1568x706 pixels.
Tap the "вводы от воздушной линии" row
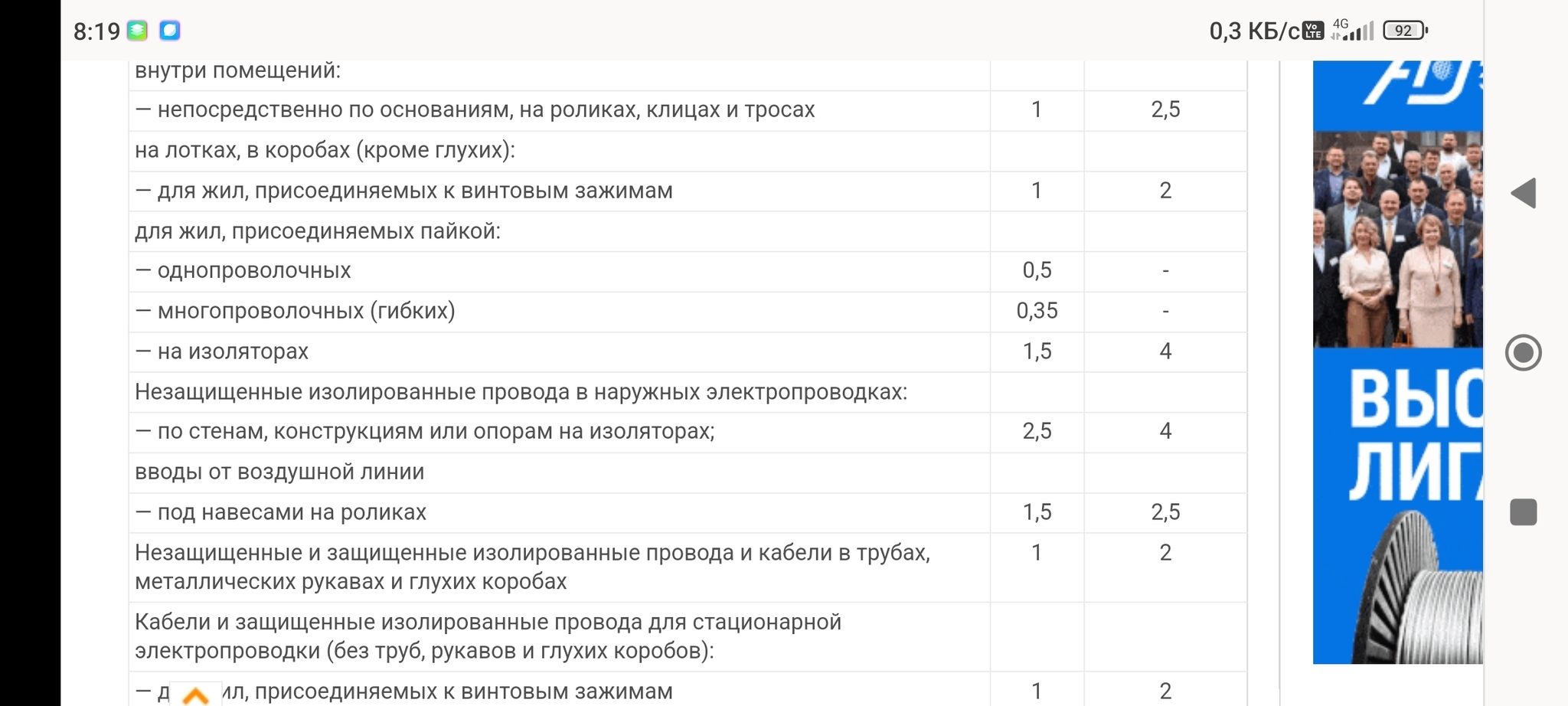point(279,472)
